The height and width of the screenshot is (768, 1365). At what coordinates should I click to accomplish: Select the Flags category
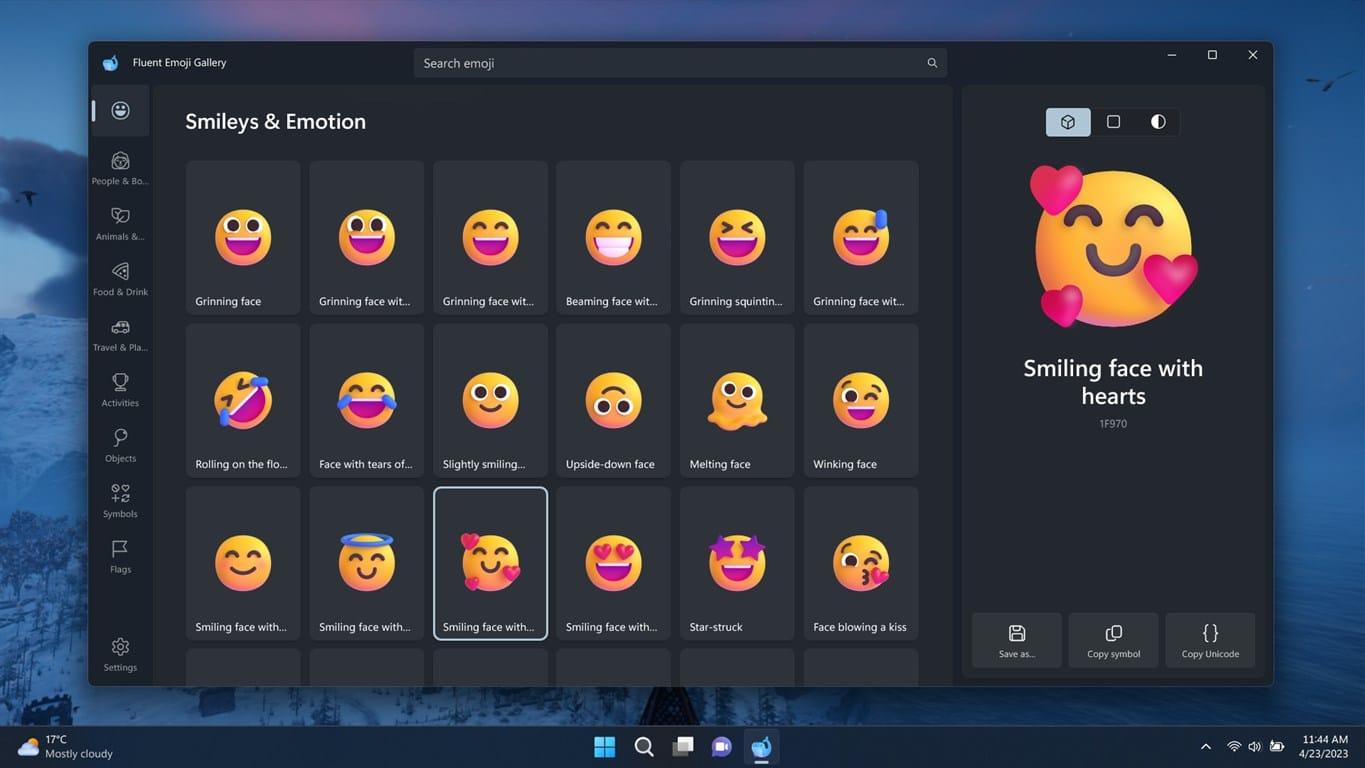[x=119, y=555]
